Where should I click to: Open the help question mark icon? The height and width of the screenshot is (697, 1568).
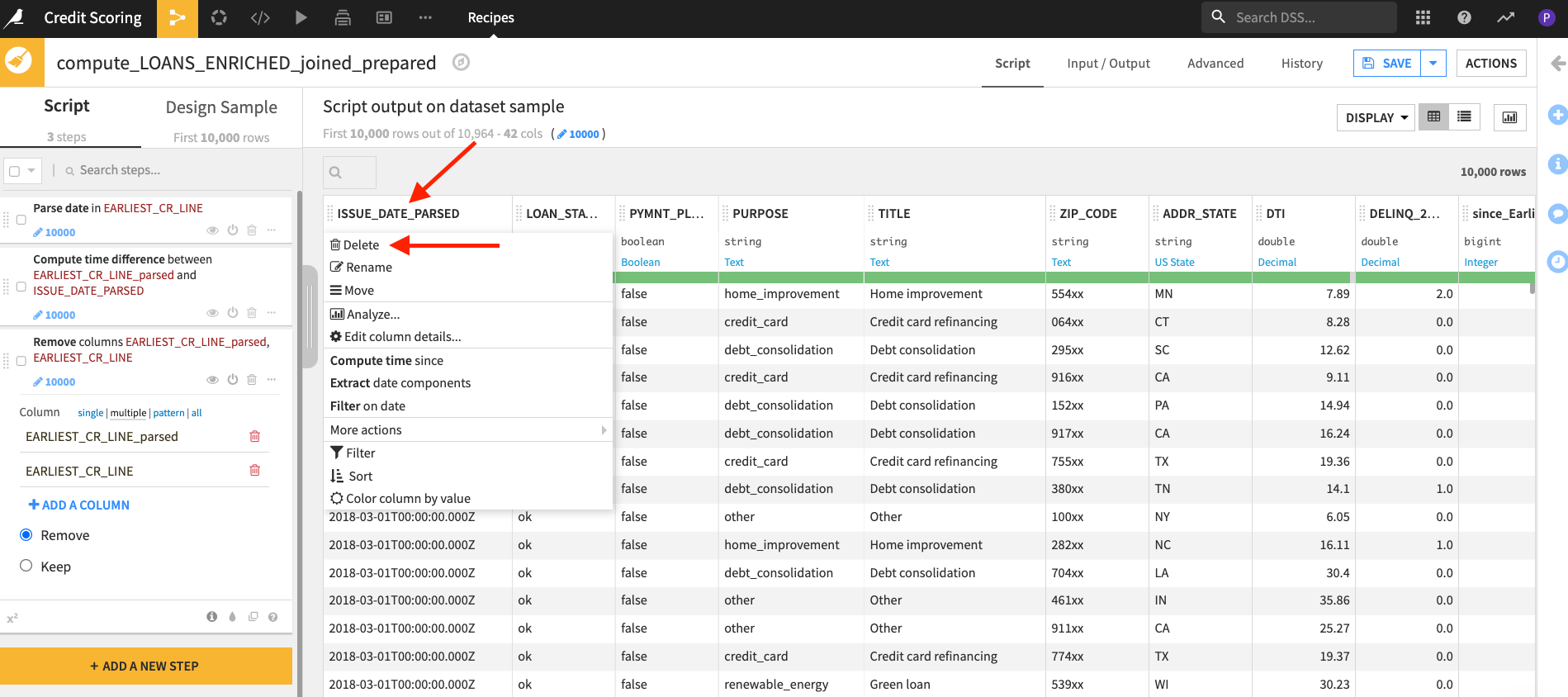tap(1464, 17)
